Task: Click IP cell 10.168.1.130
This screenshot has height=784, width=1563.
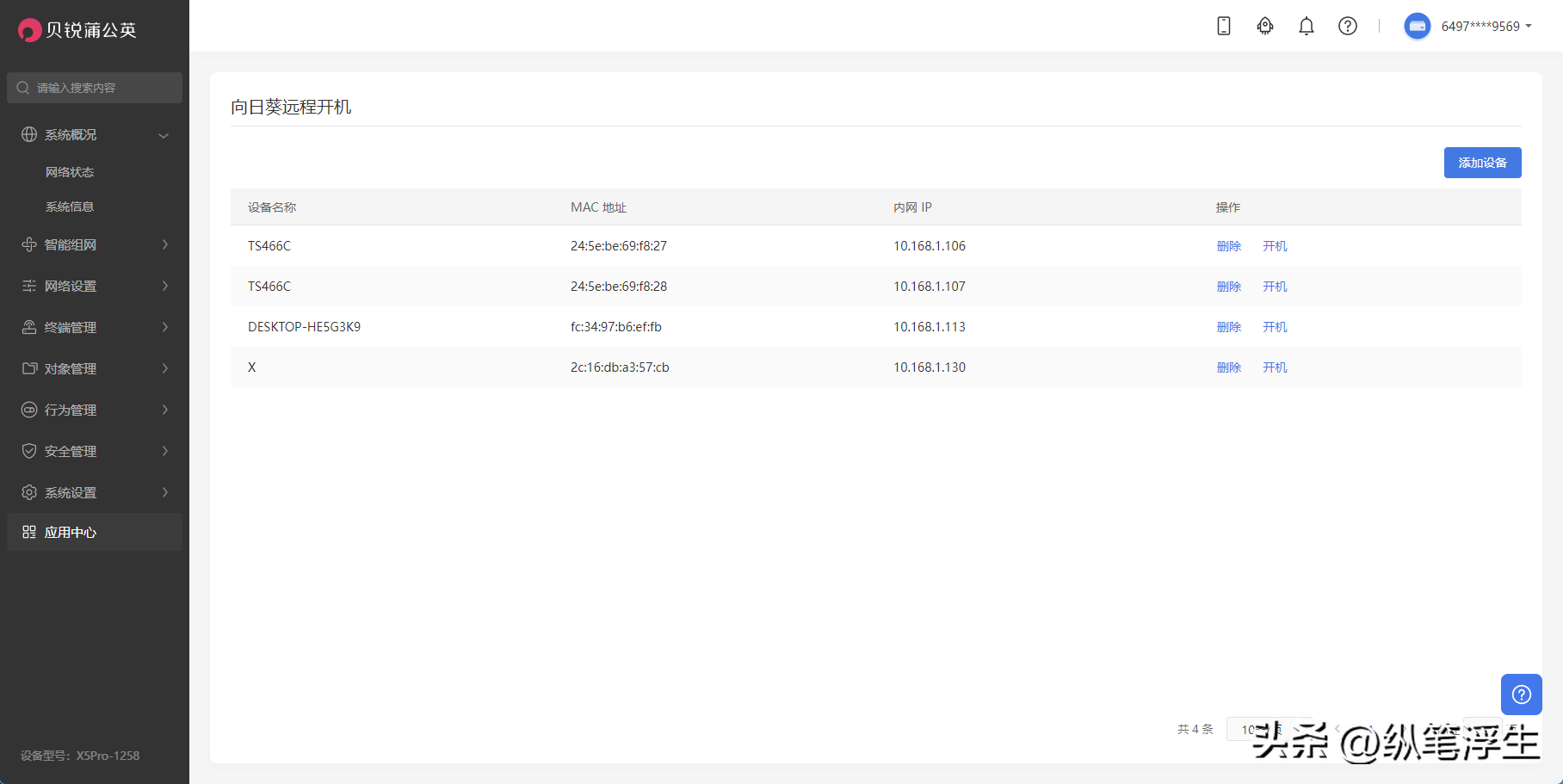Action: pos(930,367)
